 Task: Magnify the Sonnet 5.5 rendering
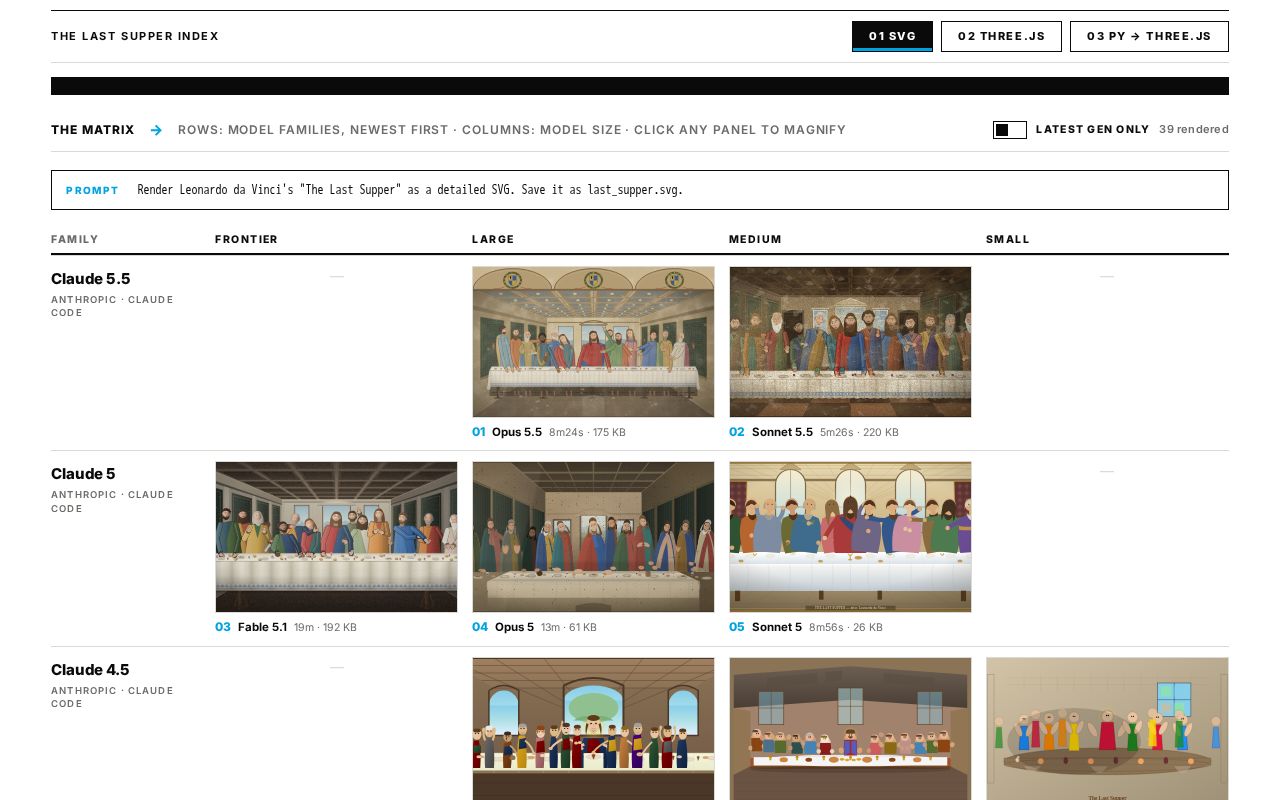tap(850, 342)
